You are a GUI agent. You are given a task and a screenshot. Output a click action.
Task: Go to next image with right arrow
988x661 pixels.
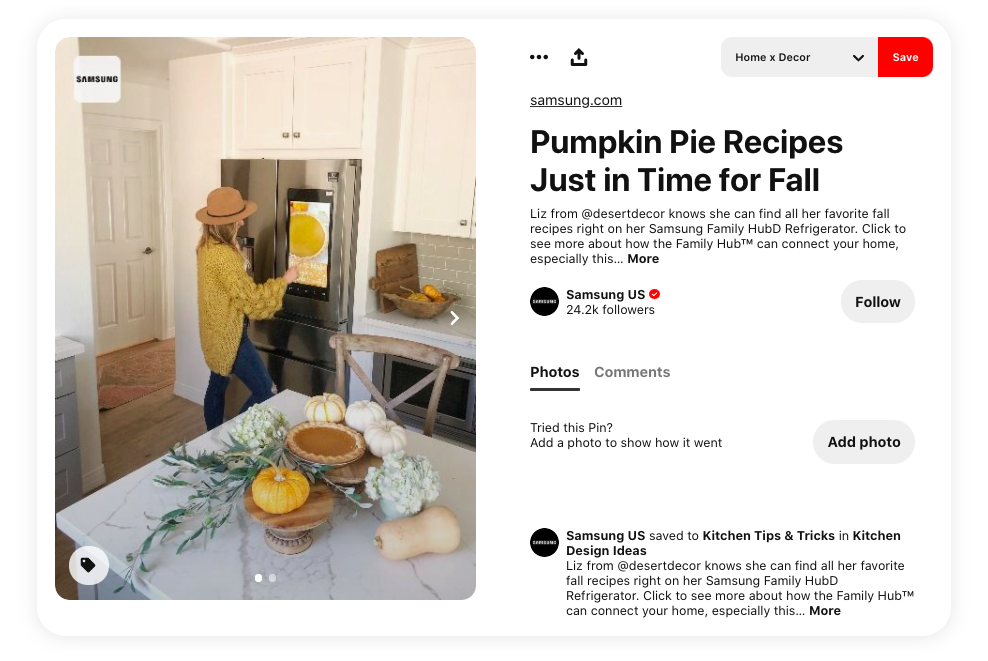point(454,318)
